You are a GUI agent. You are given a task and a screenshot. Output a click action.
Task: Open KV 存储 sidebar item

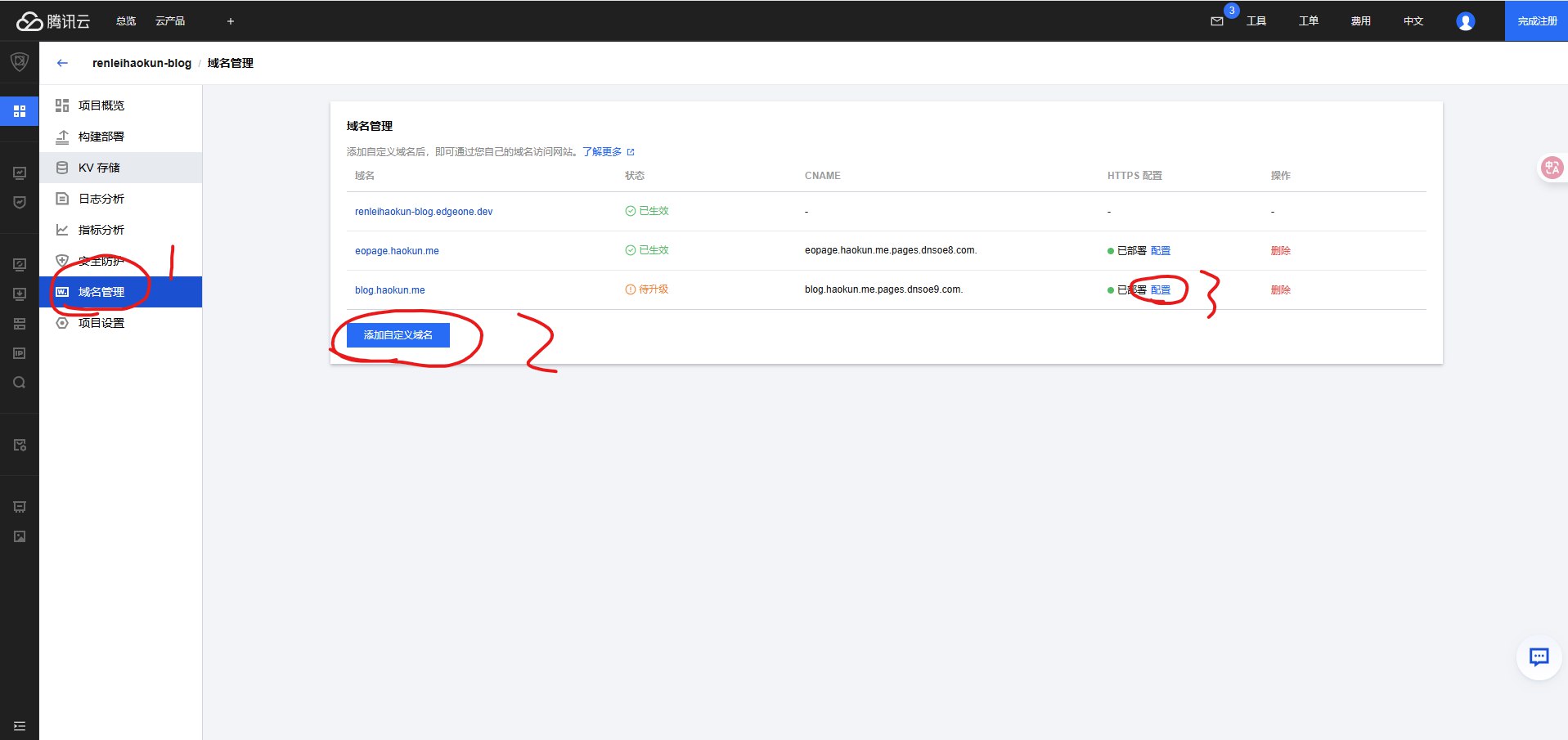(x=99, y=168)
